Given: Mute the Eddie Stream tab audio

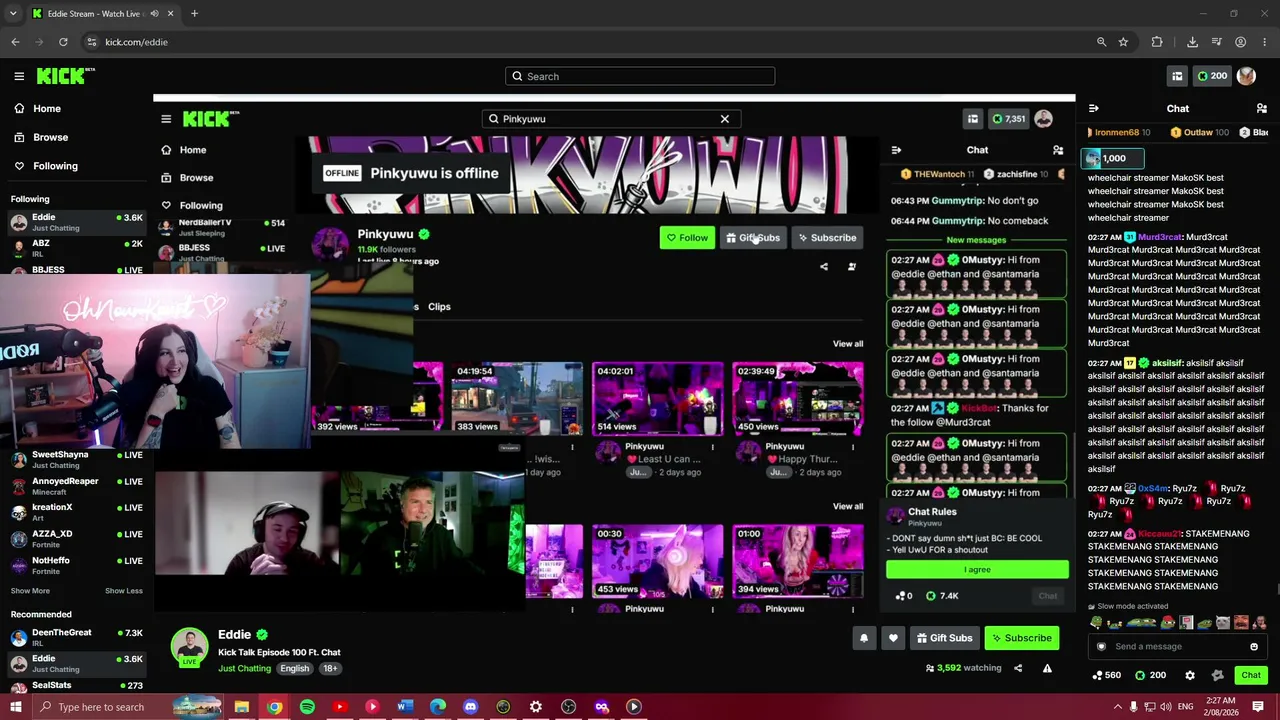Looking at the screenshot, I should 154,14.
